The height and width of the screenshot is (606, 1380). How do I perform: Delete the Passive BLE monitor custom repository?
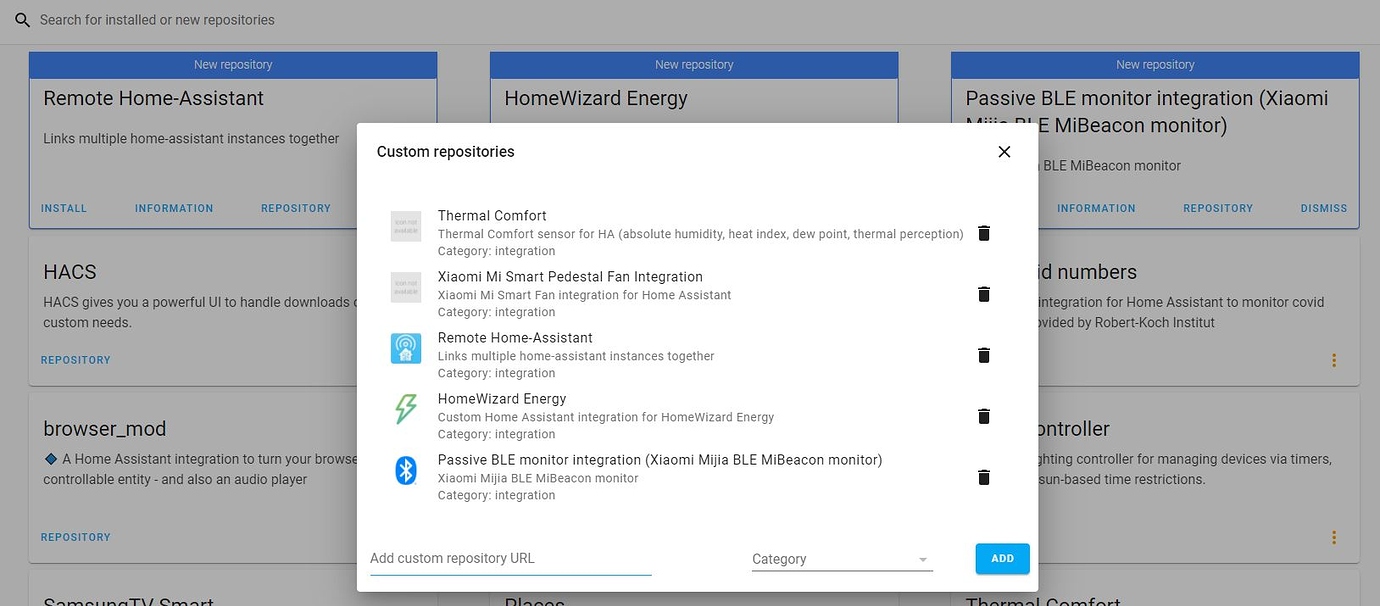tap(984, 477)
